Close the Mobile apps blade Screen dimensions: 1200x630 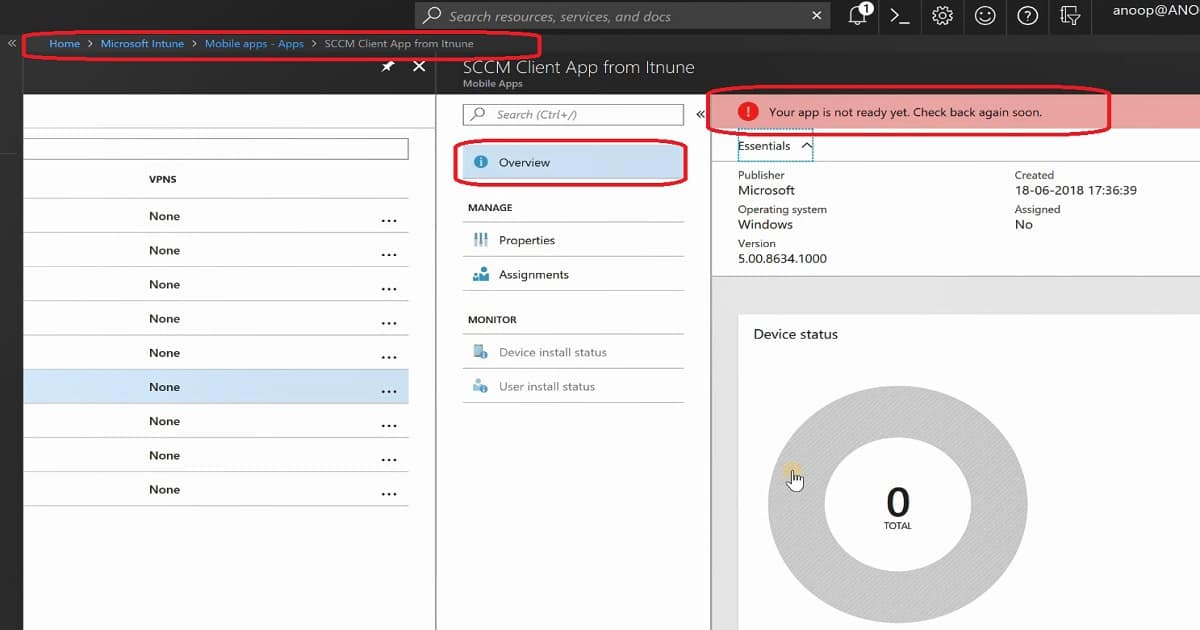point(419,66)
